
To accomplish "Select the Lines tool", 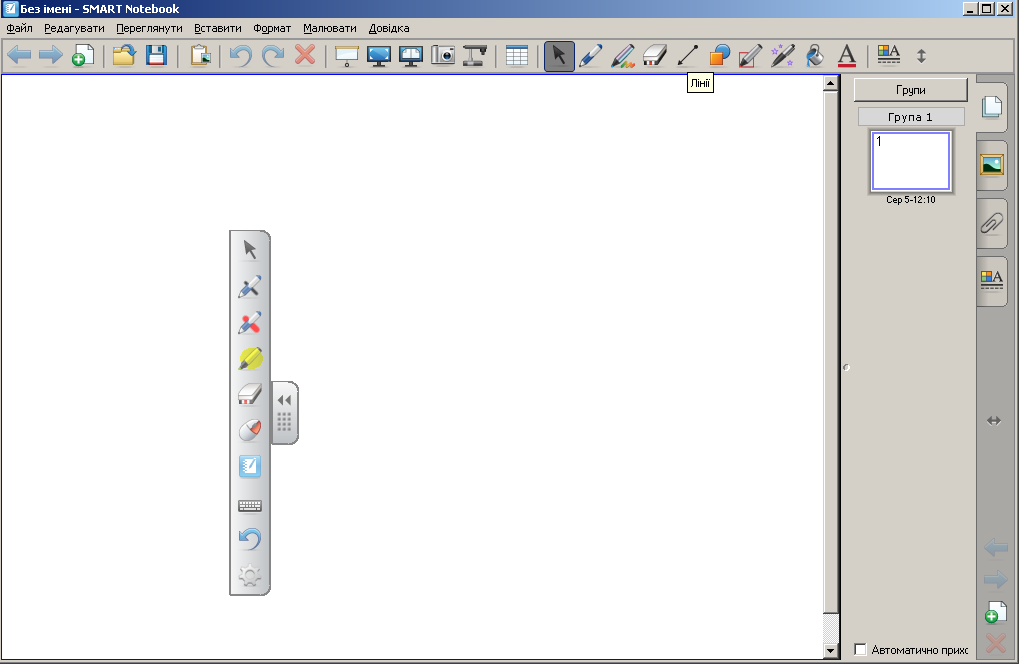I will [x=687, y=56].
